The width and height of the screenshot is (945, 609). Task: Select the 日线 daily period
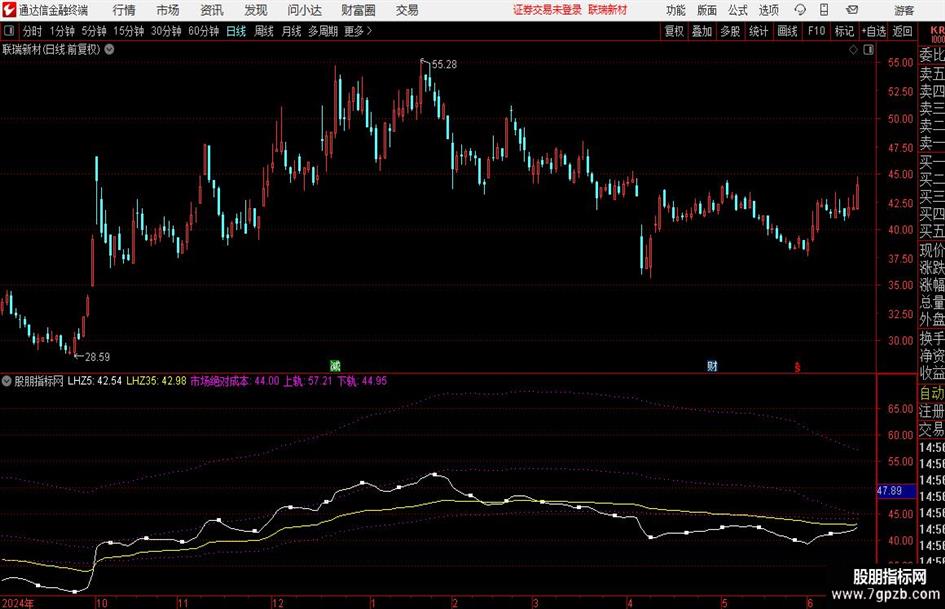click(x=236, y=31)
